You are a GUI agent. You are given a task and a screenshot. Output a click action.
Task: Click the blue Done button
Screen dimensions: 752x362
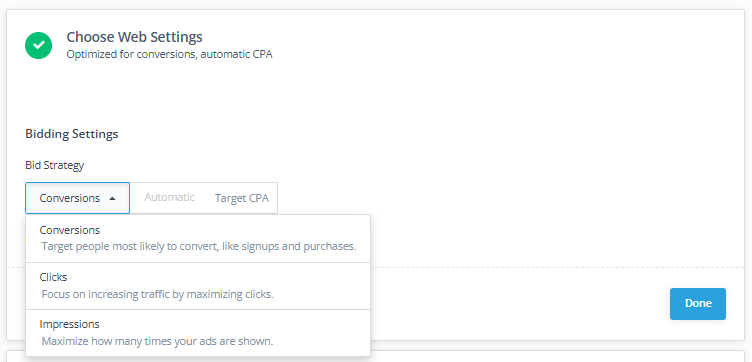point(698,304)
